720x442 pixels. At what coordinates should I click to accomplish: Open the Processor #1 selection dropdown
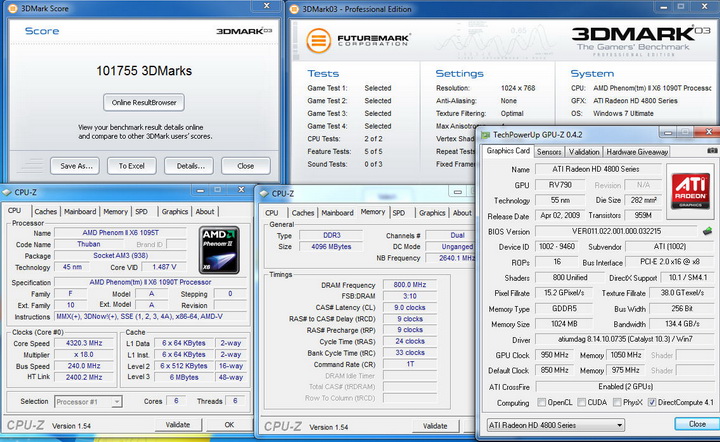coord(88,402)
